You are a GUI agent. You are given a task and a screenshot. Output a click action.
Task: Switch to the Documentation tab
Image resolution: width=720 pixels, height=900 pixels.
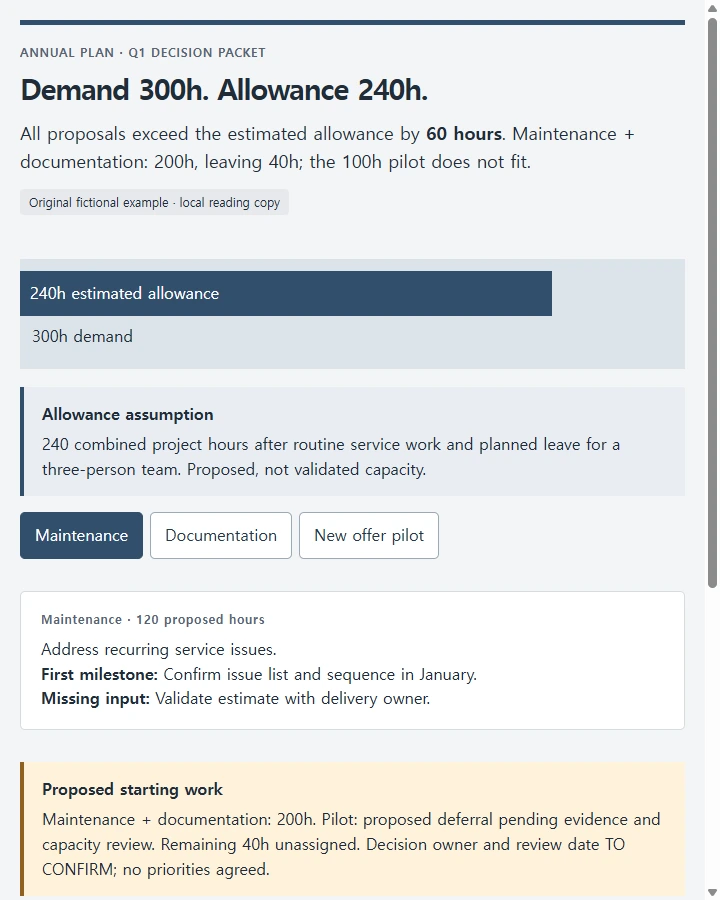(221, 536)
